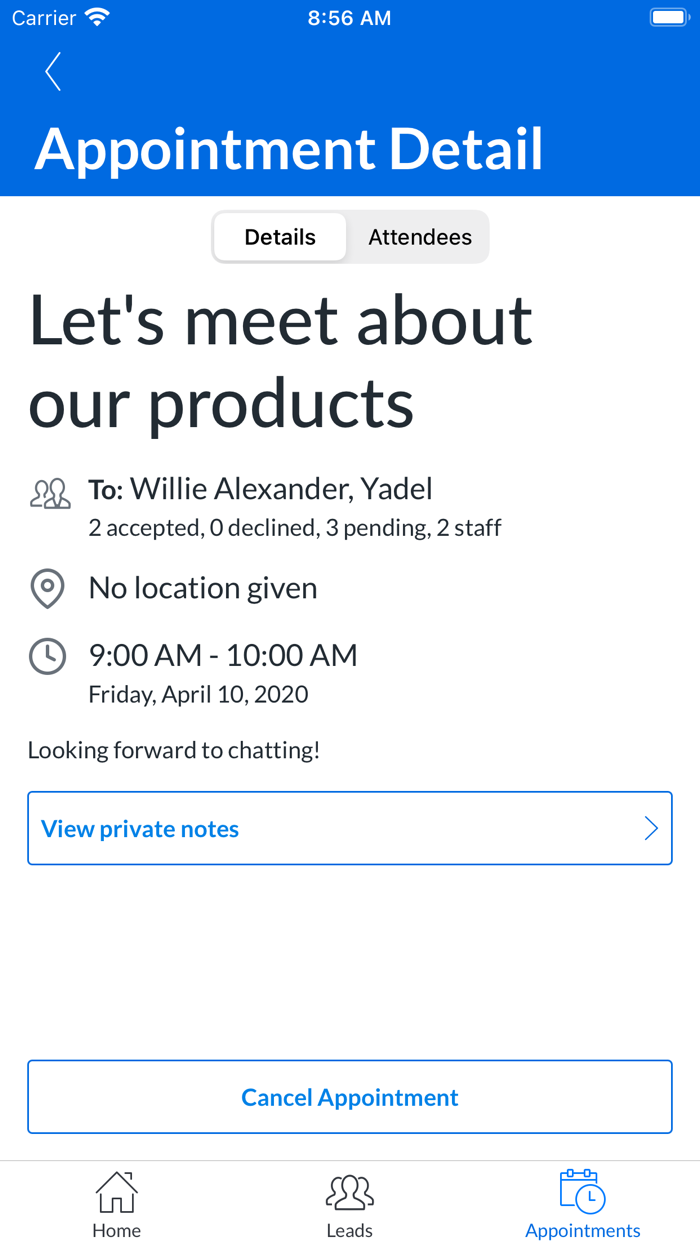Cancel the appointment
The width and height of the screenshot is (700, 1244).
click(x=349, y=1096)
